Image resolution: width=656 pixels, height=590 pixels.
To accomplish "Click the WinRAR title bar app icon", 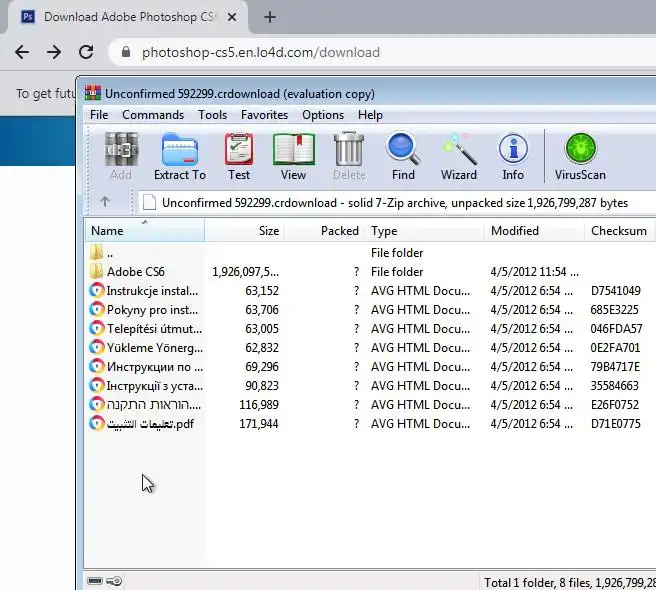I will (x=93, y=93).
